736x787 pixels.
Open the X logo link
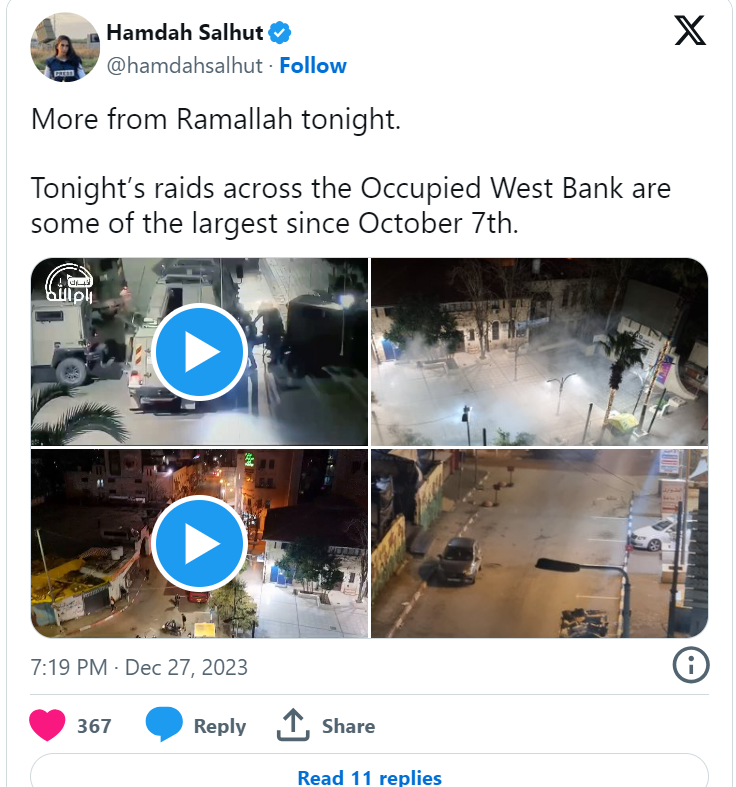690,30
